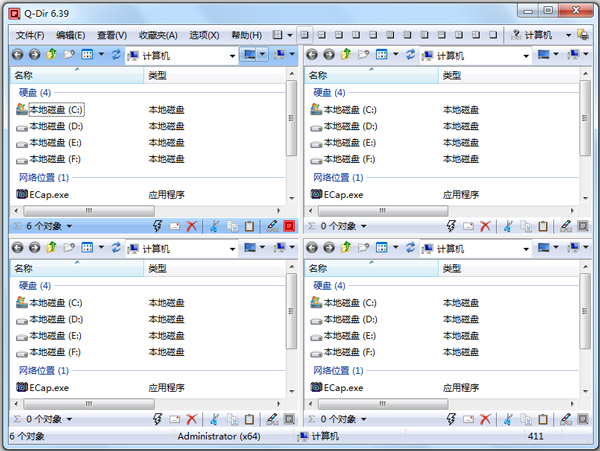The height and width of the screenshot is (451, 600).
Task: Go up one level in the top-right pane
Action: pyautogui.click(x=346, y=55)
